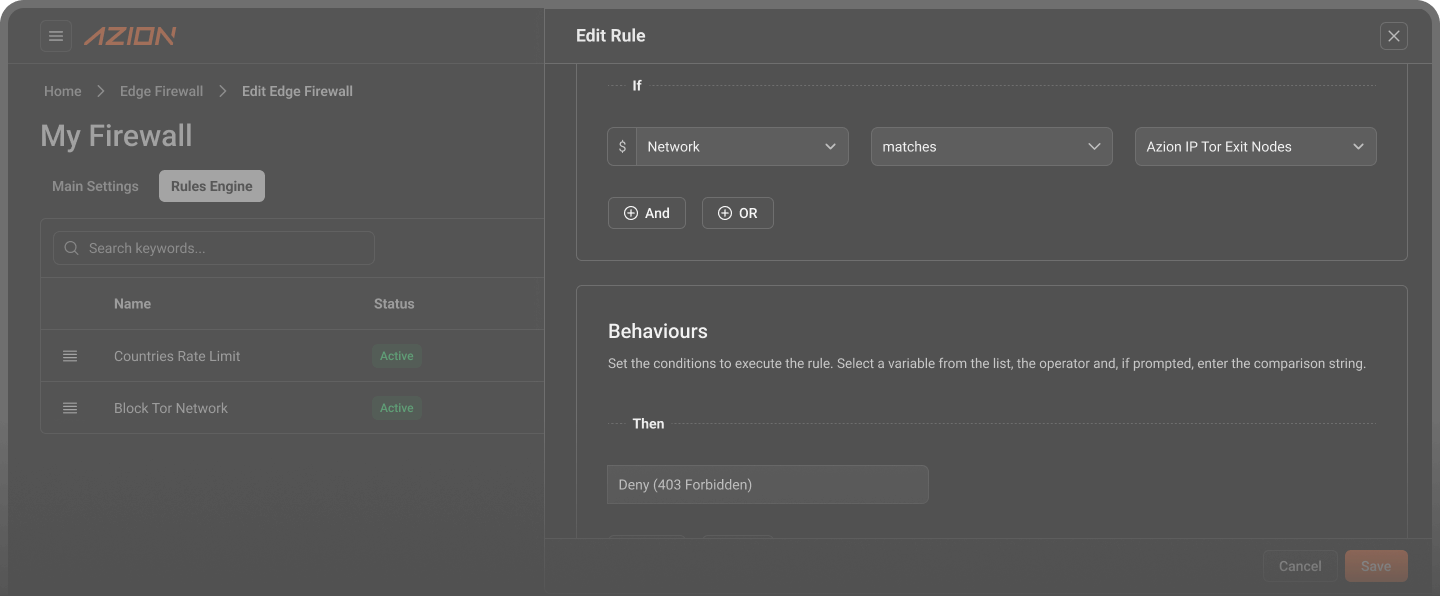Click the Azion logo
The width and height of the screenshot is (1440, 596).
coord(130,36)
